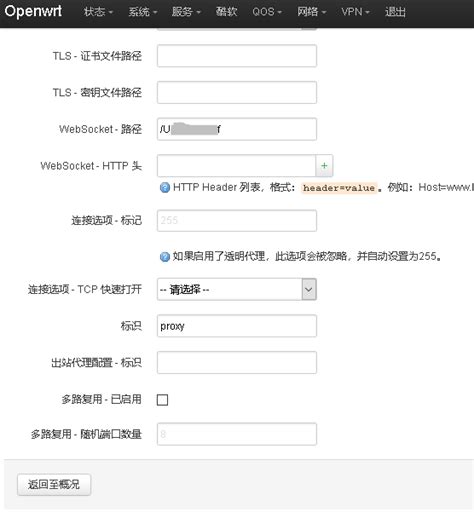Open the 服务 menu
474x512 pixels.
[186, 12]
